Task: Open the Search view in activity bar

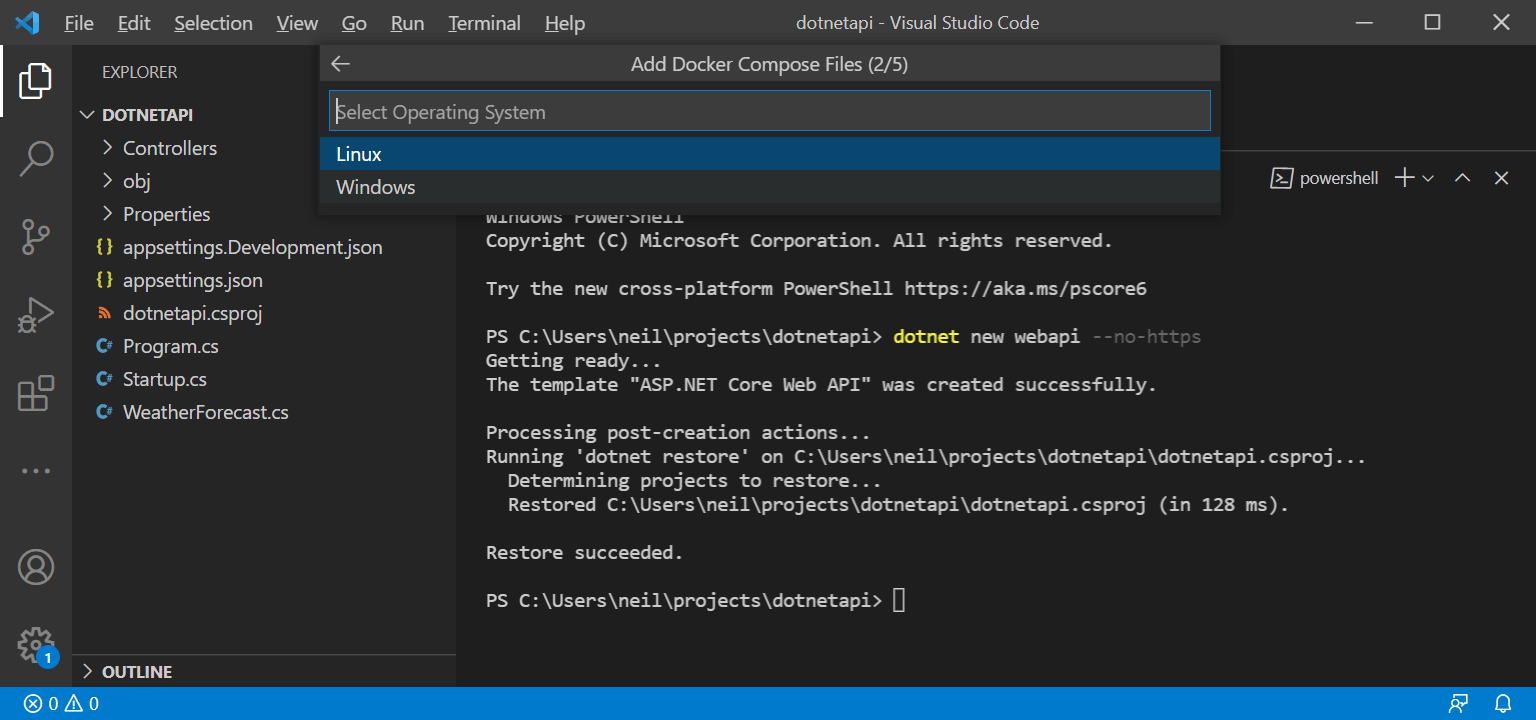Action: coord(36,158)
